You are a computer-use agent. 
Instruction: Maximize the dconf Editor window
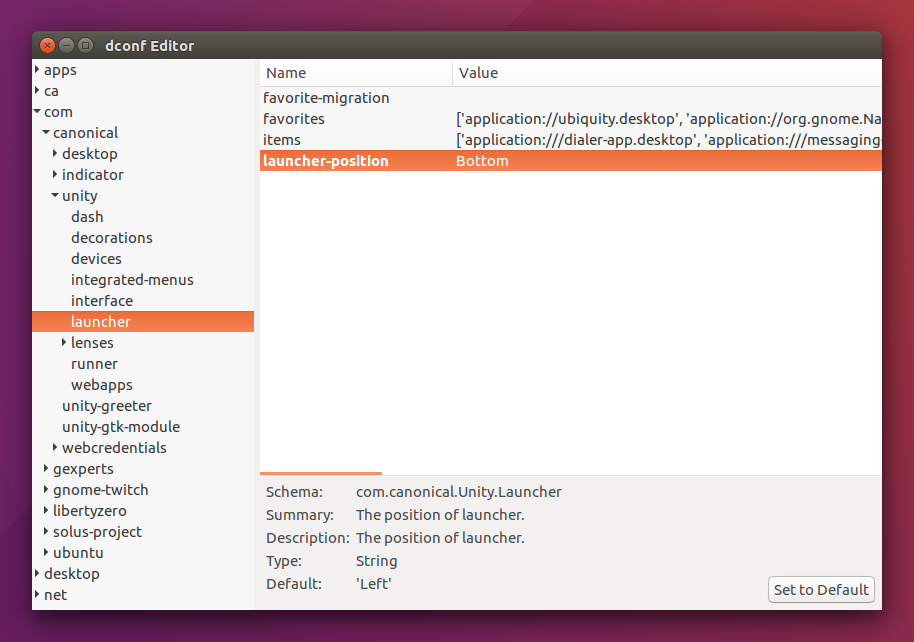pyautogui.click(x=86, y=45)
